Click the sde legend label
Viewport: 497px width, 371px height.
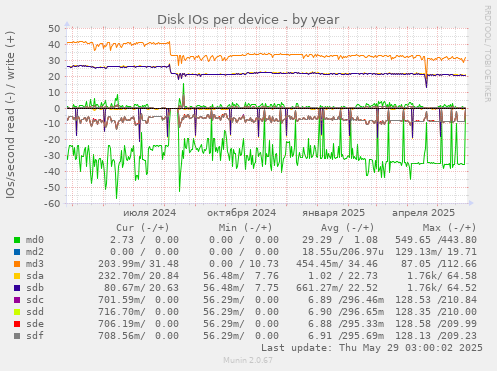[x=35, y=324]
